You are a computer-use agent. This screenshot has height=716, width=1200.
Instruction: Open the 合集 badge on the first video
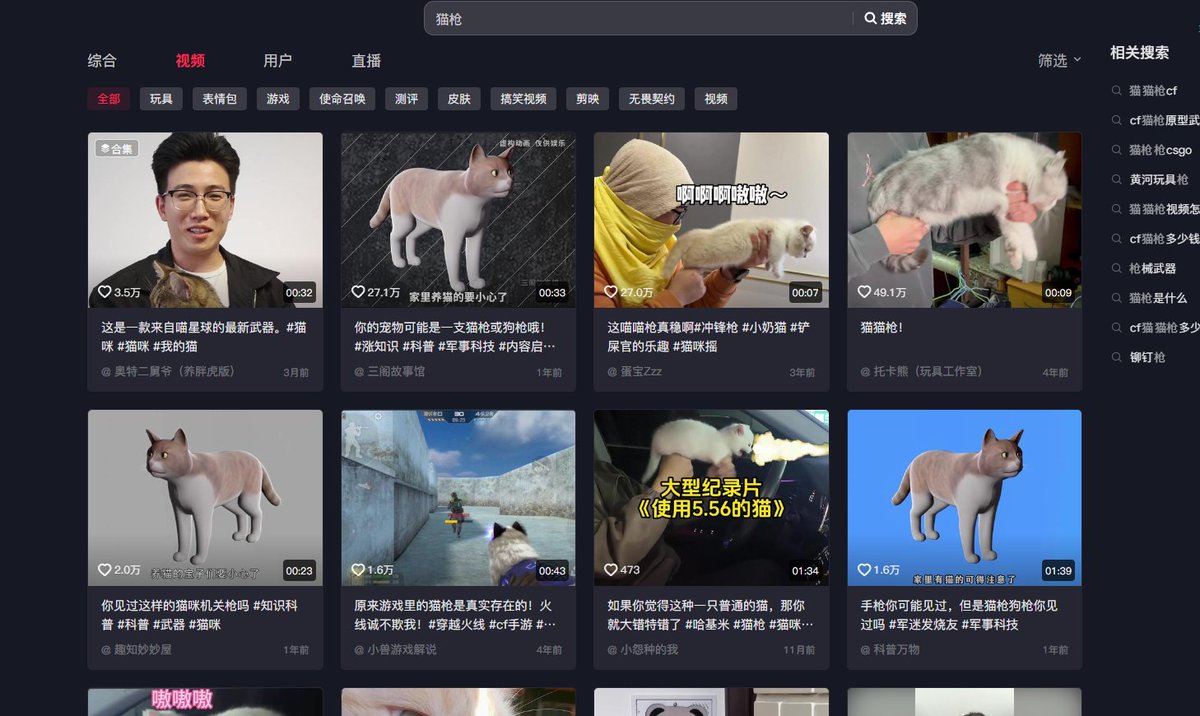[x=116, y=148]
